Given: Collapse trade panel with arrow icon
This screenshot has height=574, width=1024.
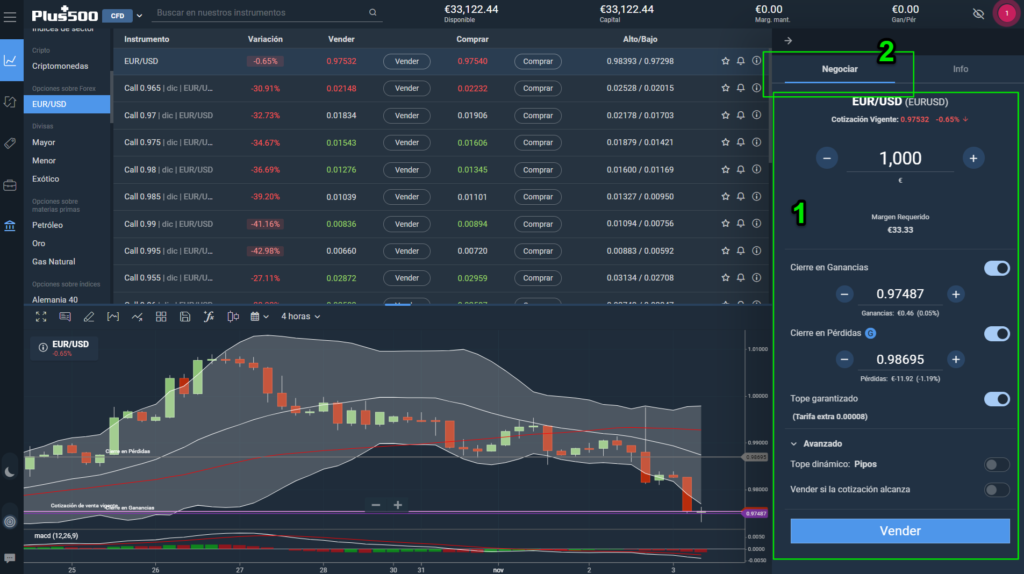Looking at the screenshot, I should (788, 40).
